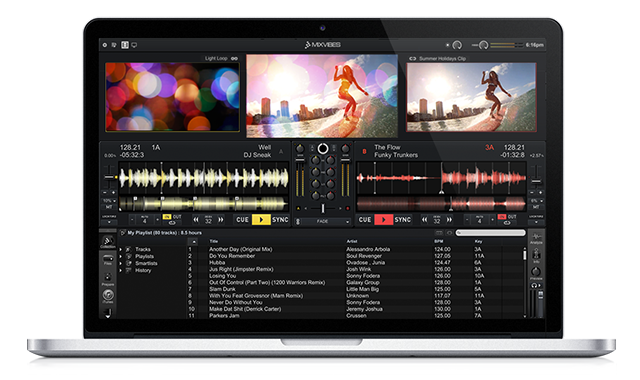Click the record dot in top bar
The width and height of the screenshot is (640, 380).
pyautogui.click(x=448, y=45)
